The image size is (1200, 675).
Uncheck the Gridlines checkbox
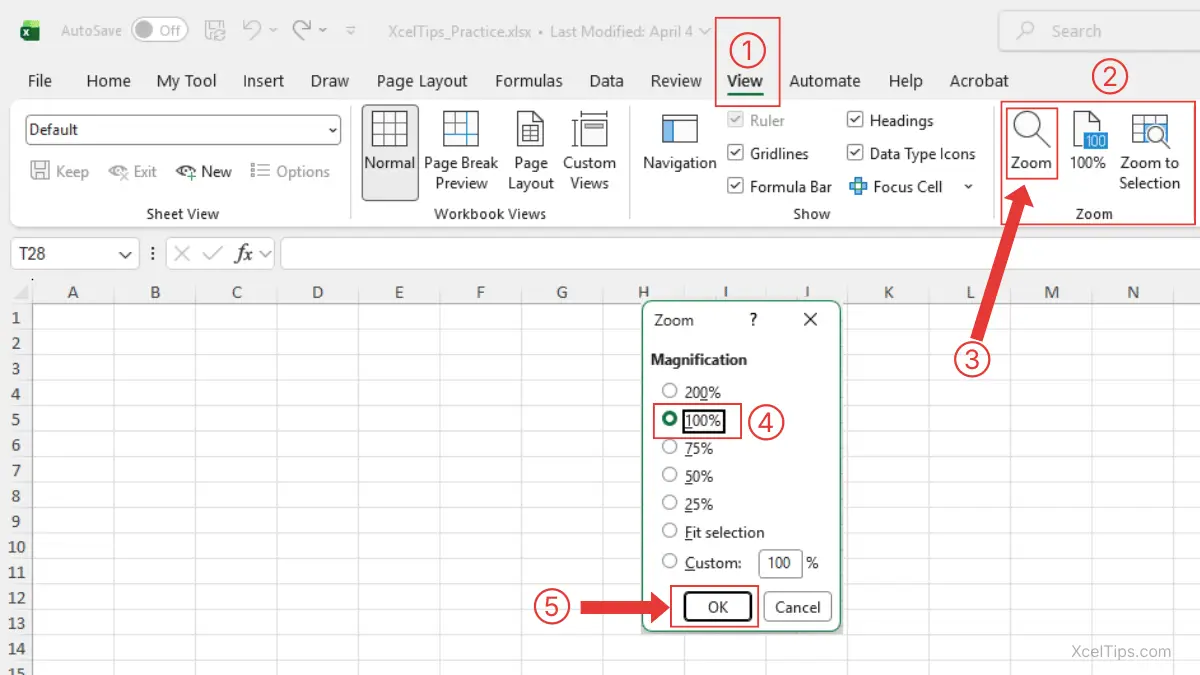pos(735,154)
